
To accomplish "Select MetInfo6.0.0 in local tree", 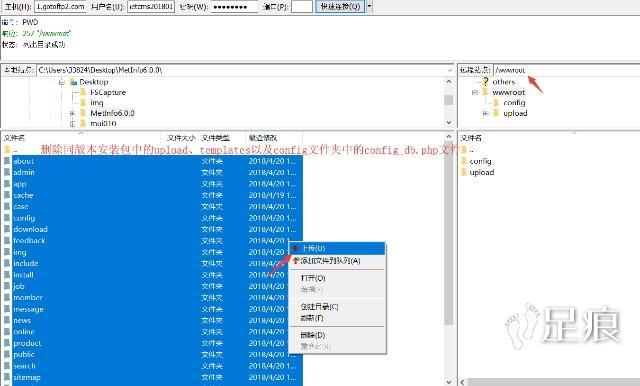I will click(113, 113).
